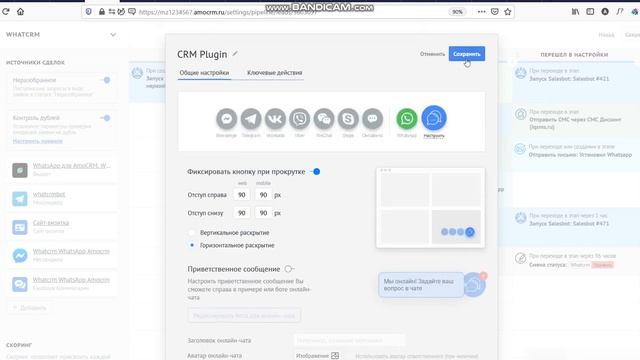The image size is (640, 360).
Task: Enable the Приветственное сообщение toggle
Action: tap(289, 269)
